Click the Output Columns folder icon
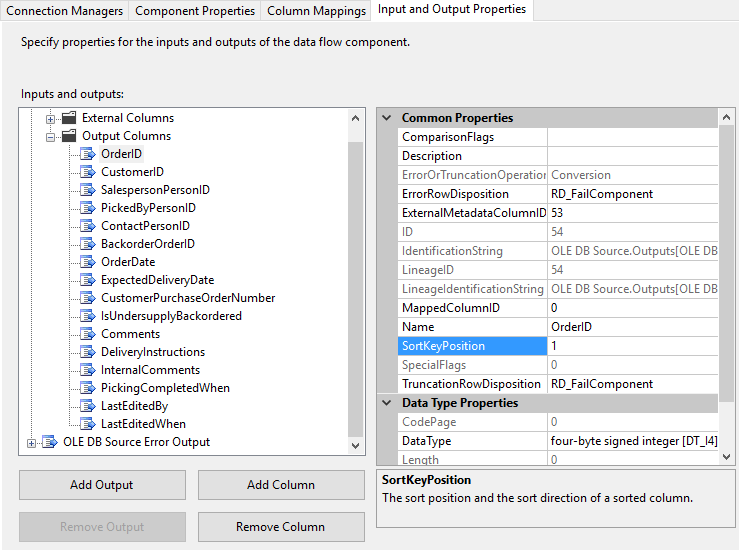Image resolution: width=739 pixels, height=550 pixels. tap(69, 136)
